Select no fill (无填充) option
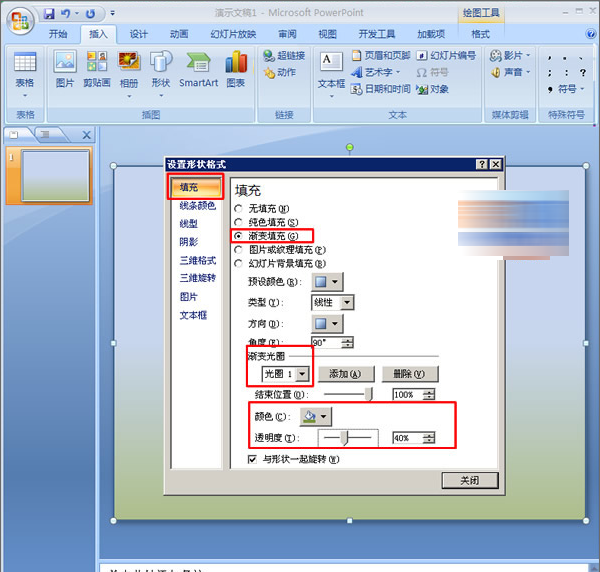Screen dimensions: 600x572 pyautogui.click(x=261, y=209)
